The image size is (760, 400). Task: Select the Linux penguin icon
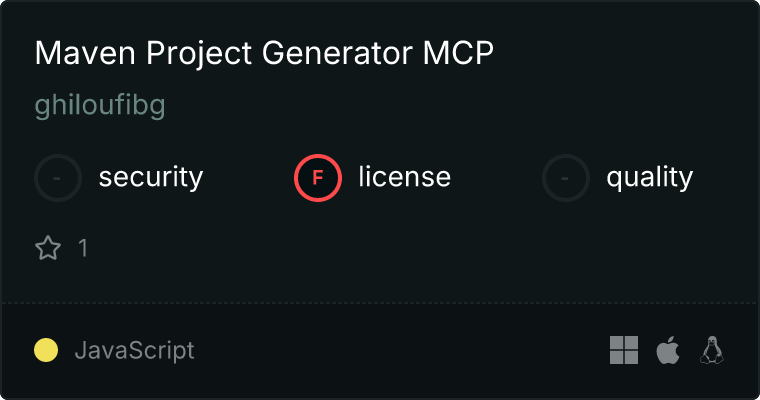(x=712, y=350)
